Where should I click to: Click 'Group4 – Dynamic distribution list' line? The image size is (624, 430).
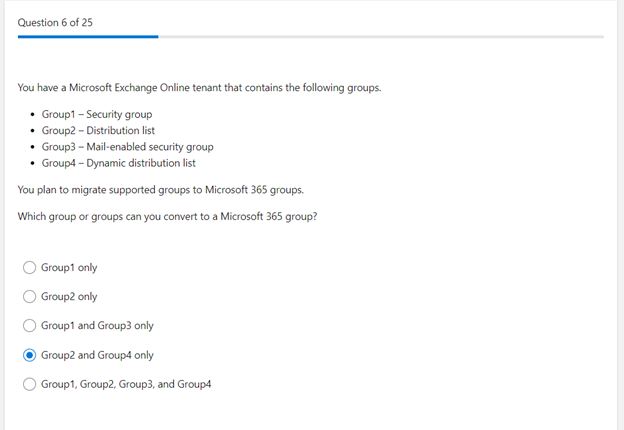[x=119, y=163]
